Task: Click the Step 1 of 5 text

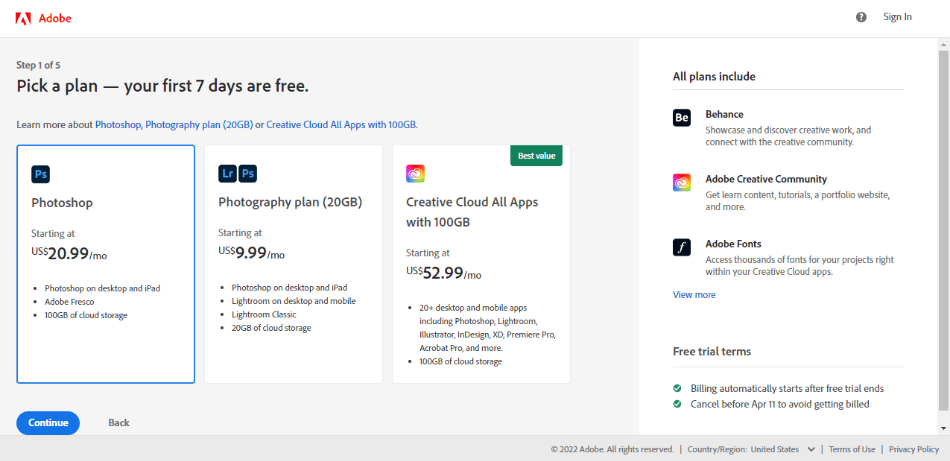Action: [x=38, y=64]
